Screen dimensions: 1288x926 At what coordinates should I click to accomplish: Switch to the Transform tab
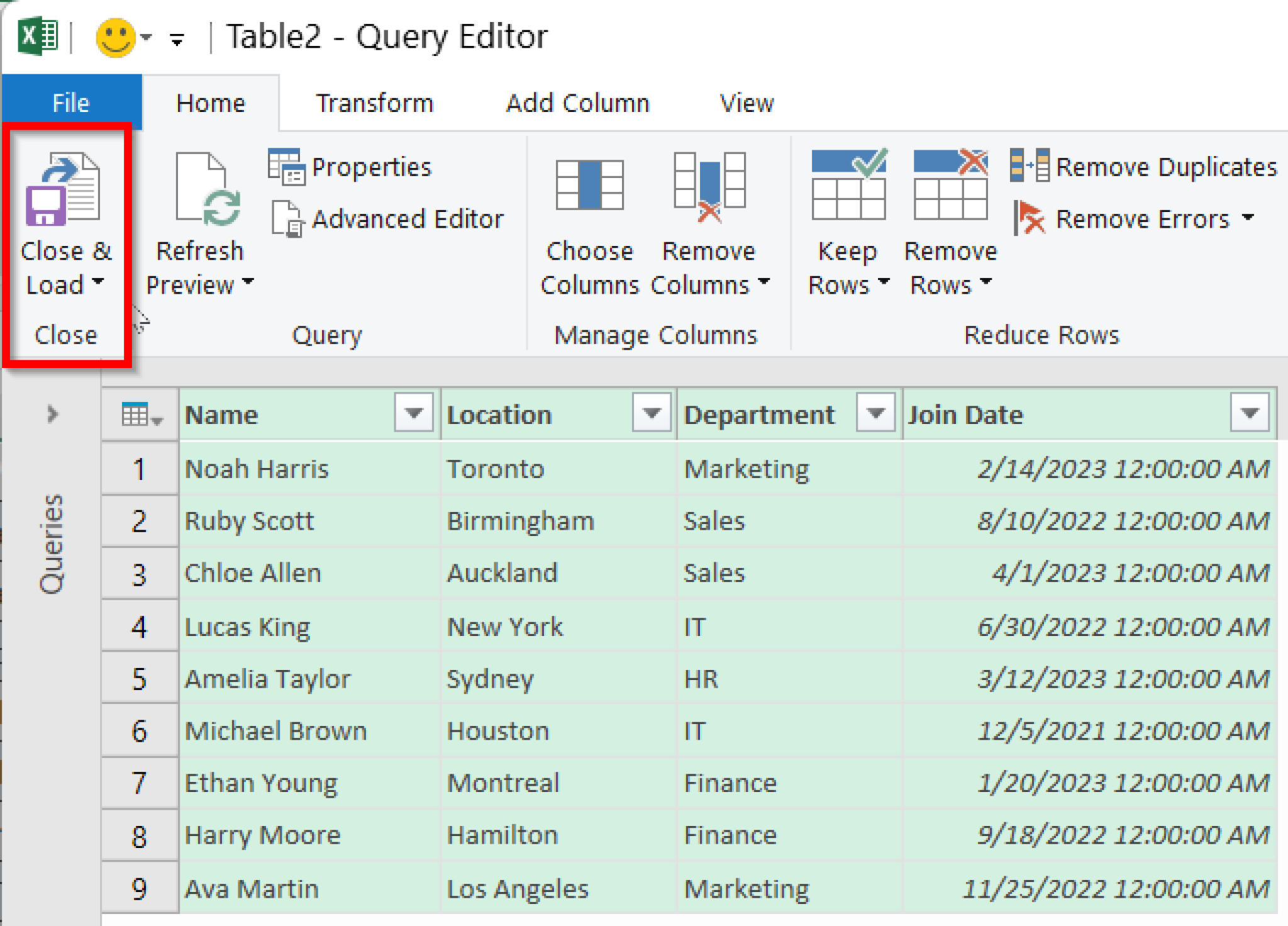click(x=374, y=103)
